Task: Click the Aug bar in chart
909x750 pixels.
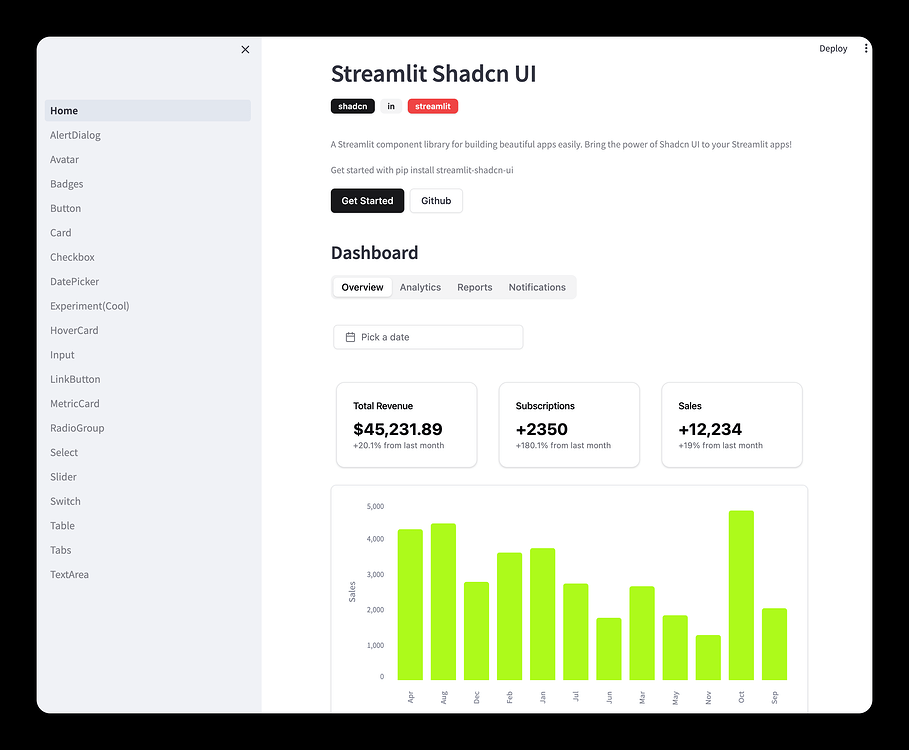Action: click(x=443, y=602)
